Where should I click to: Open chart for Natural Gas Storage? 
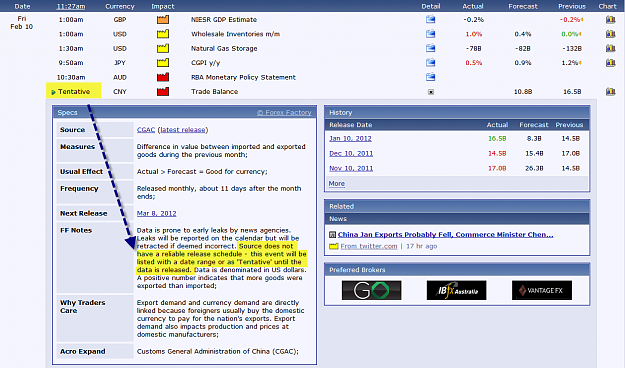point(610,48)
